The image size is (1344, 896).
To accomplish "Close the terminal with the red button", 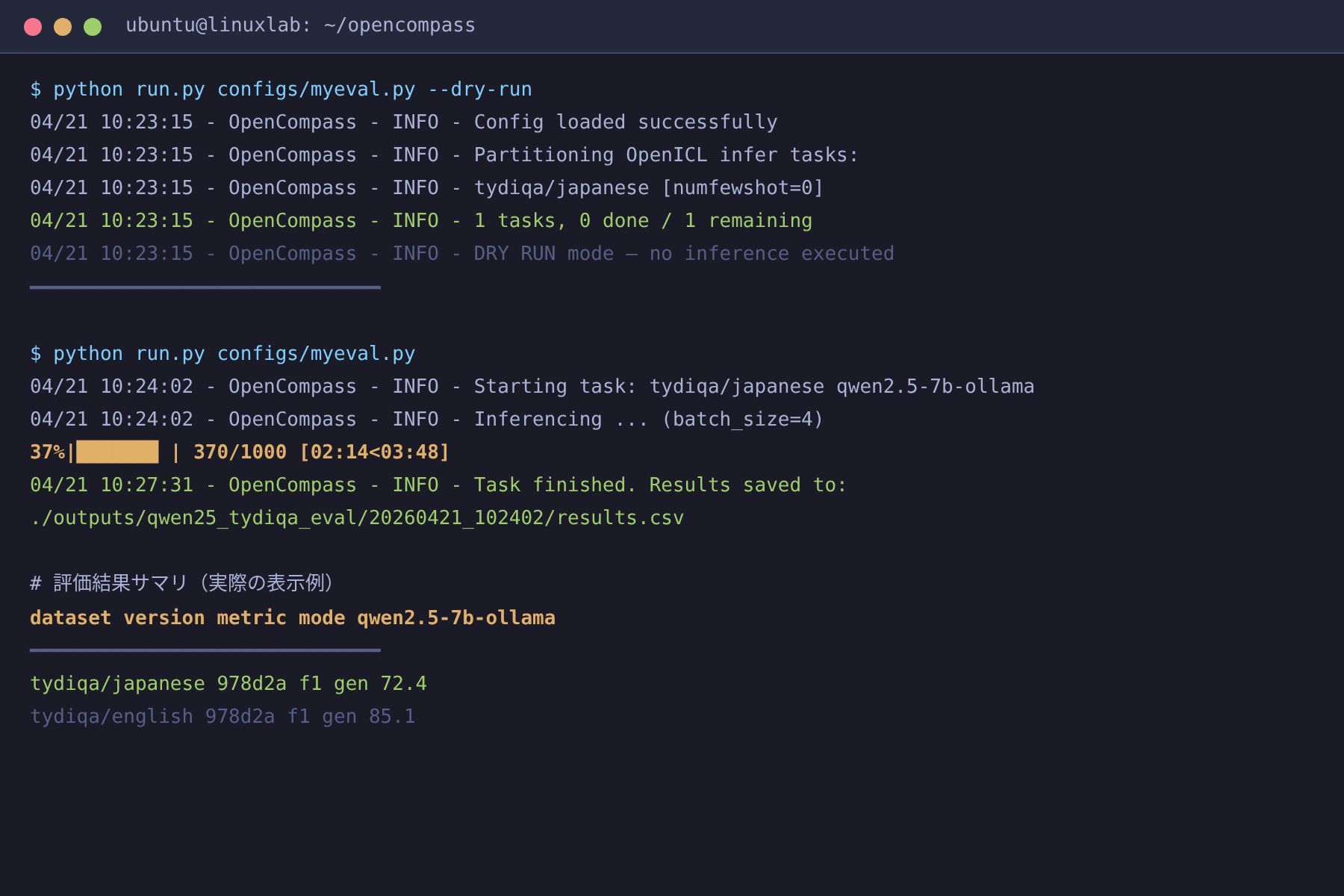I will point(33,27).
